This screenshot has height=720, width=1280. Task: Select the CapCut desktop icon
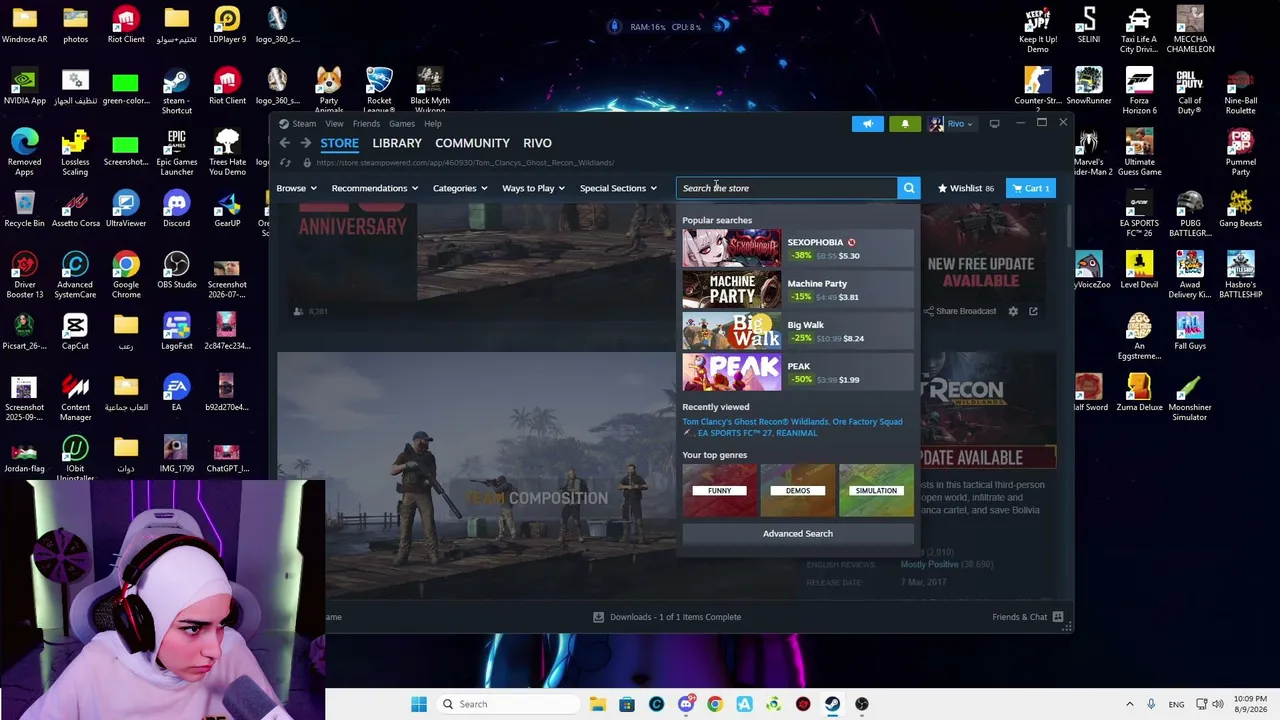coord(75,332)
